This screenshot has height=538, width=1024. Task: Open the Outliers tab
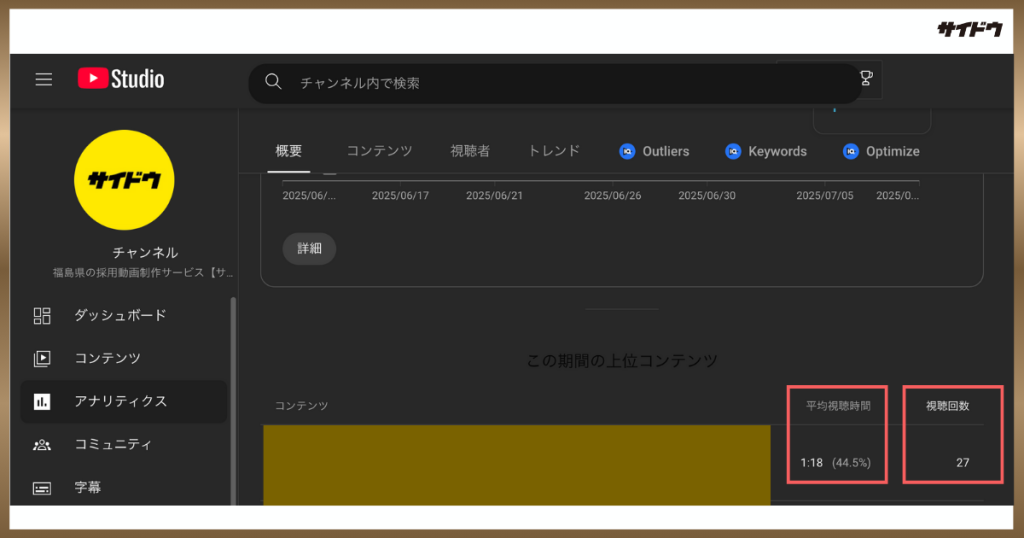tap(655, 151)
